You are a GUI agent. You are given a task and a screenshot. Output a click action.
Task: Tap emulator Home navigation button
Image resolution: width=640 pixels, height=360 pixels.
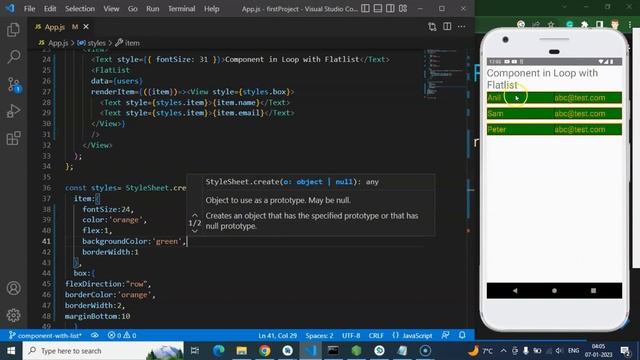point(554,291)
